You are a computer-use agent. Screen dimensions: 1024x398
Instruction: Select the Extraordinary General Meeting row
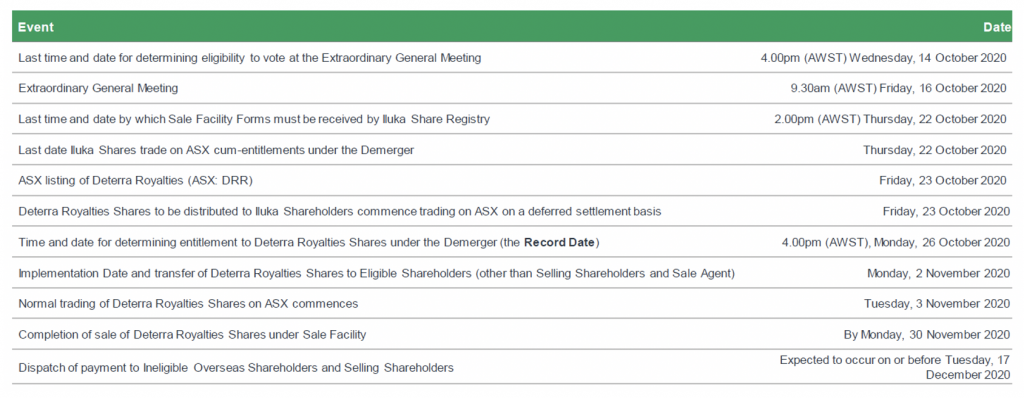(512, 88)
